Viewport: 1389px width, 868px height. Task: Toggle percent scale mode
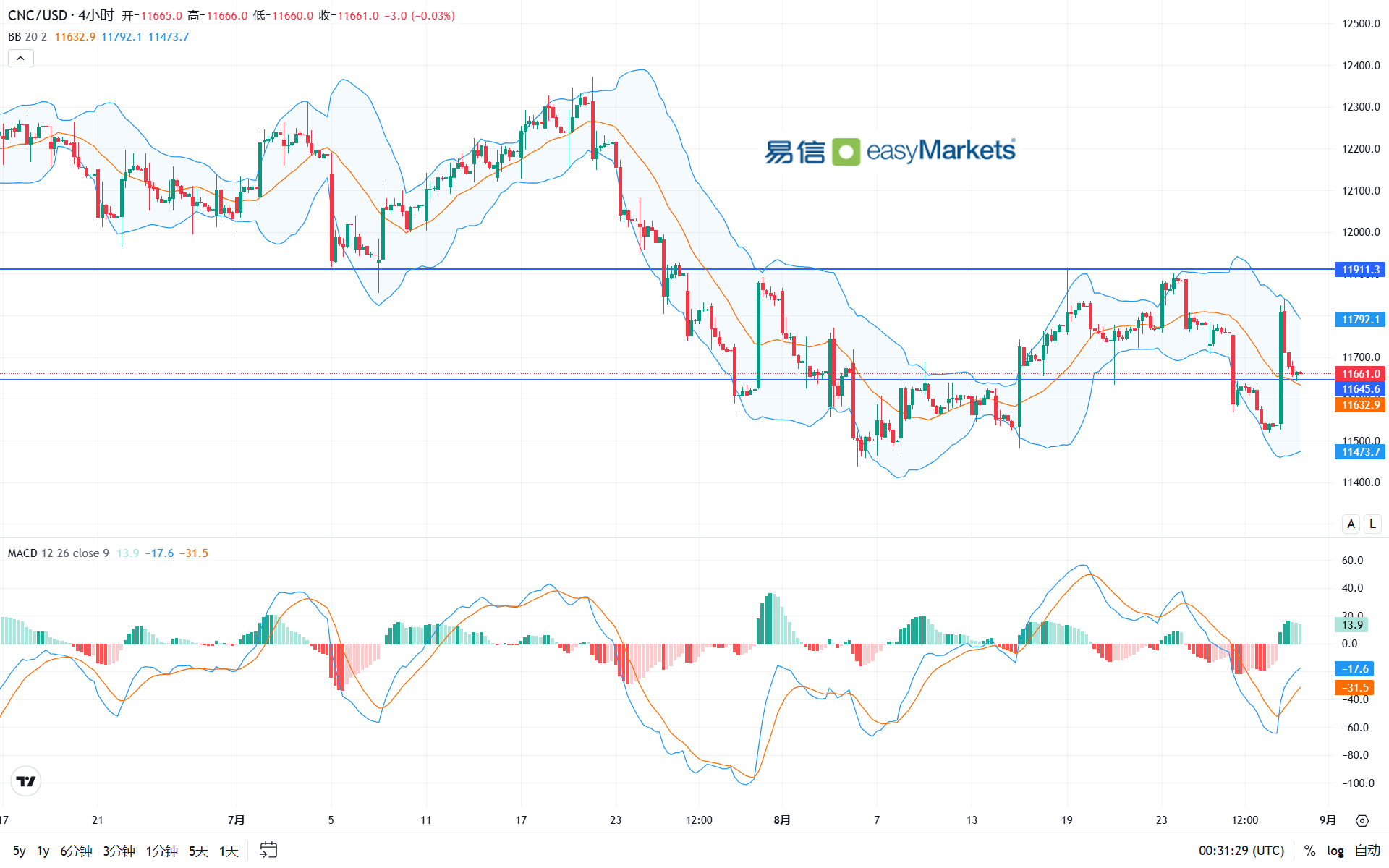pos(1309,851)
